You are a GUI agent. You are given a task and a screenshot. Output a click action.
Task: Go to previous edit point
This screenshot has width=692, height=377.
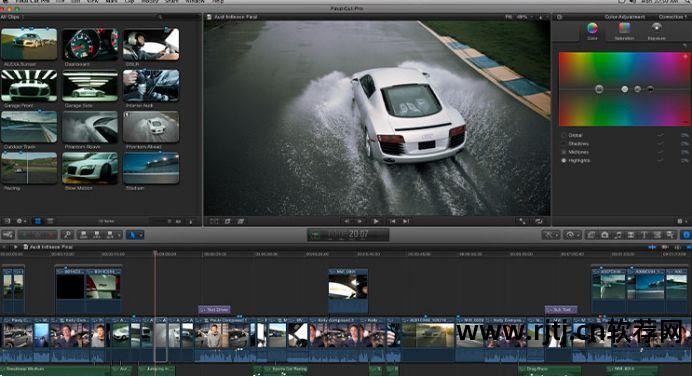point(392,221)
